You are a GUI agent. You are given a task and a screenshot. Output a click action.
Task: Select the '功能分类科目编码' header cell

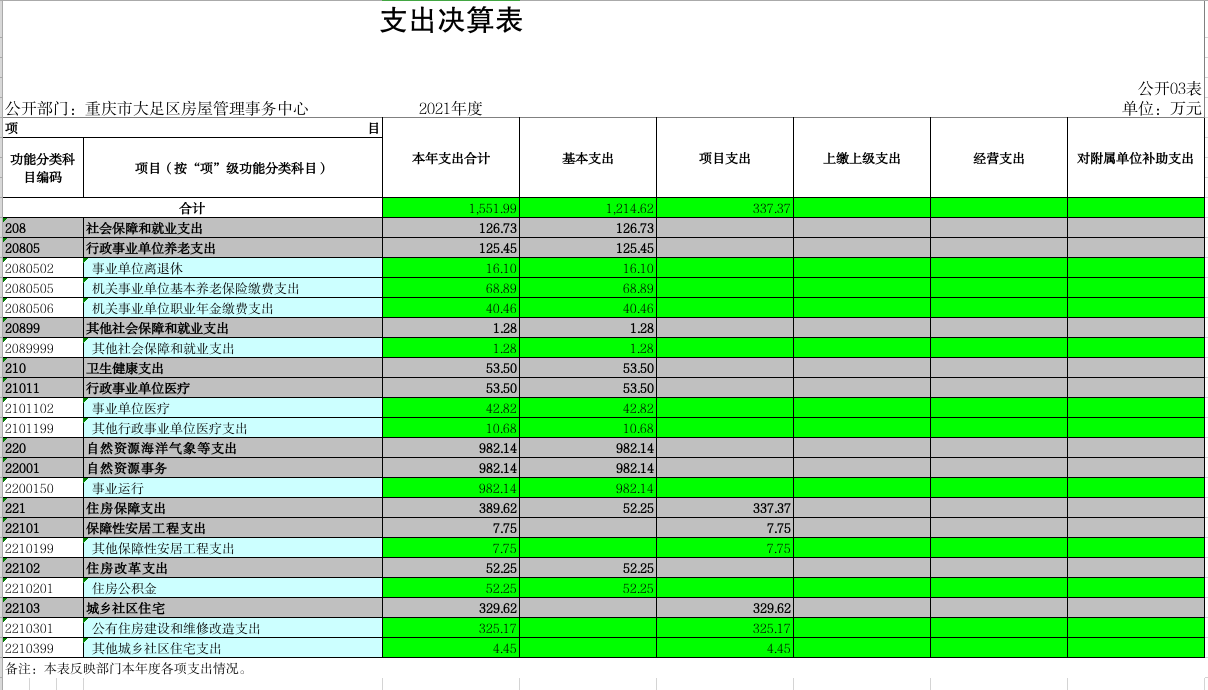point(43,168)
